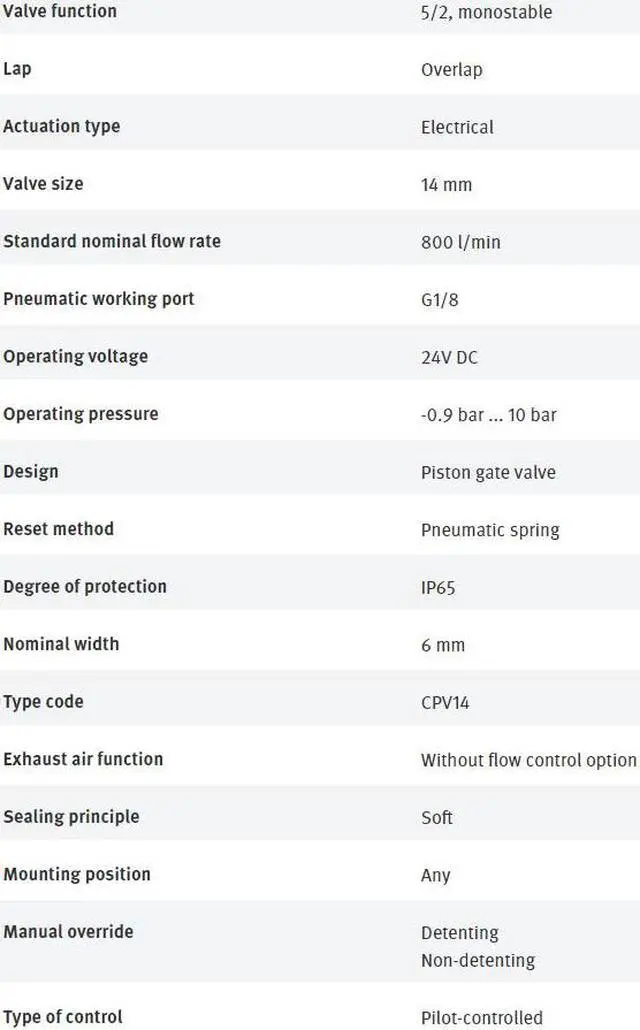Click the "Pilot-controlled" value
Screen dimensions: 640x1030
pos(482,1018)
